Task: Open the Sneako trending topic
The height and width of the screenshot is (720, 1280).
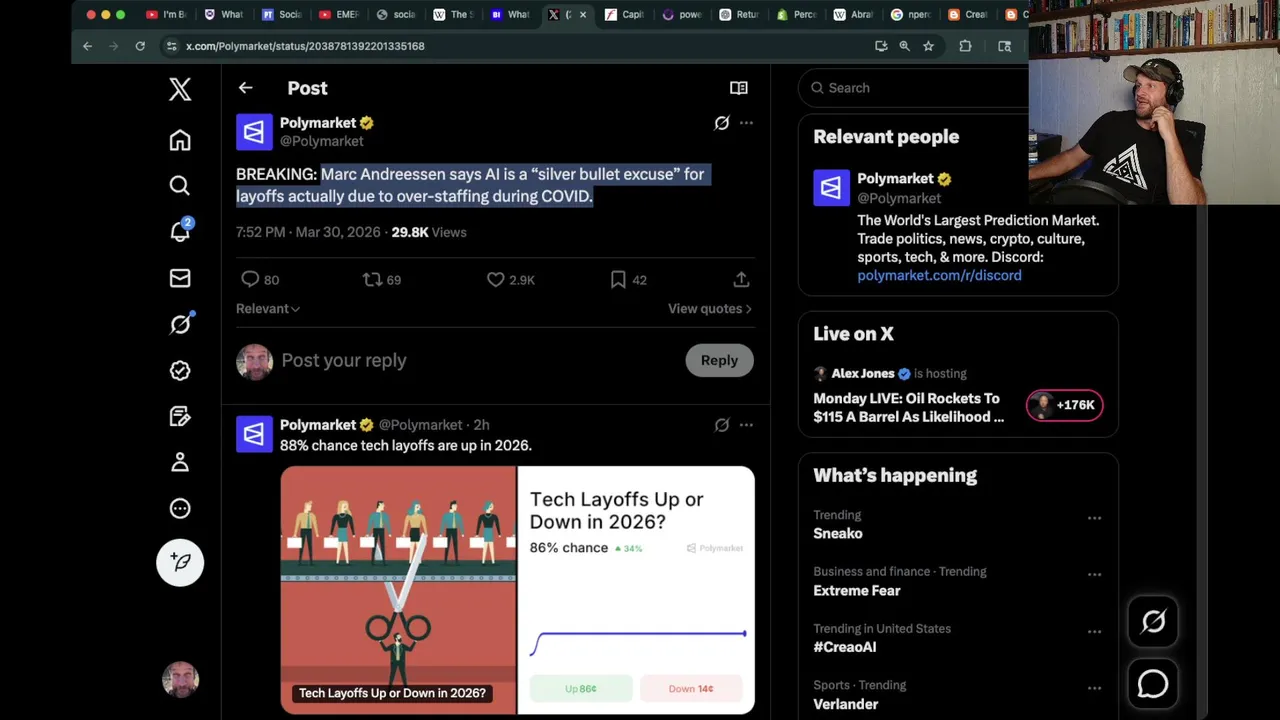Action: coord(838,533)
